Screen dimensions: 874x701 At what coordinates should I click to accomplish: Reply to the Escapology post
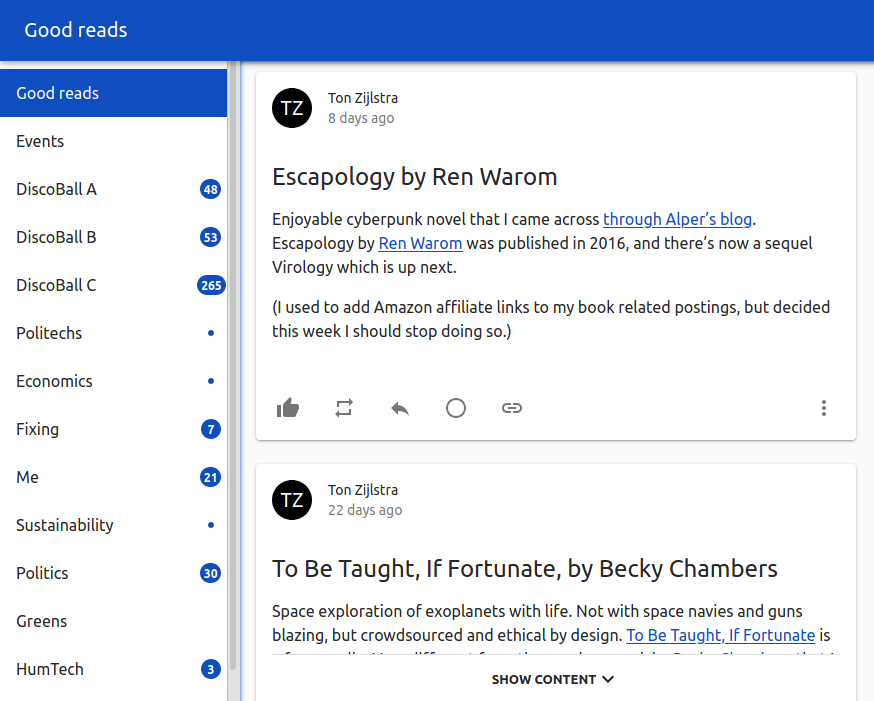pyautogui.click(x=400, y=408)
